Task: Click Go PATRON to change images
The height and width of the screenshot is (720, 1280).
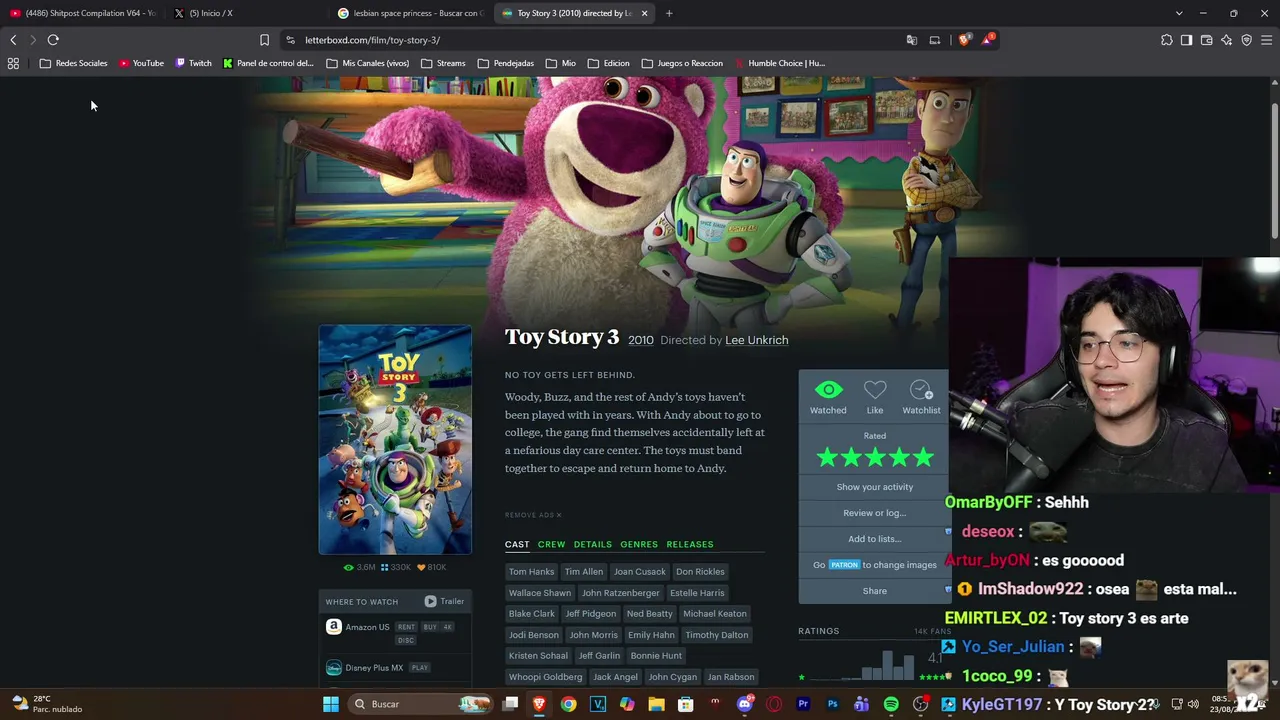Action: [875, 565]
